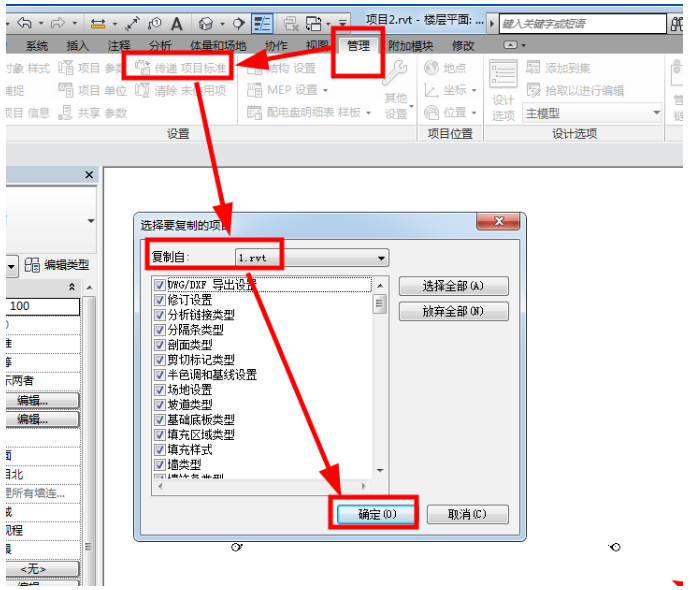Open the 附加模块 ribbon tab
The height and width of the screenshot is (590, 694).
(x=410, y=46)
